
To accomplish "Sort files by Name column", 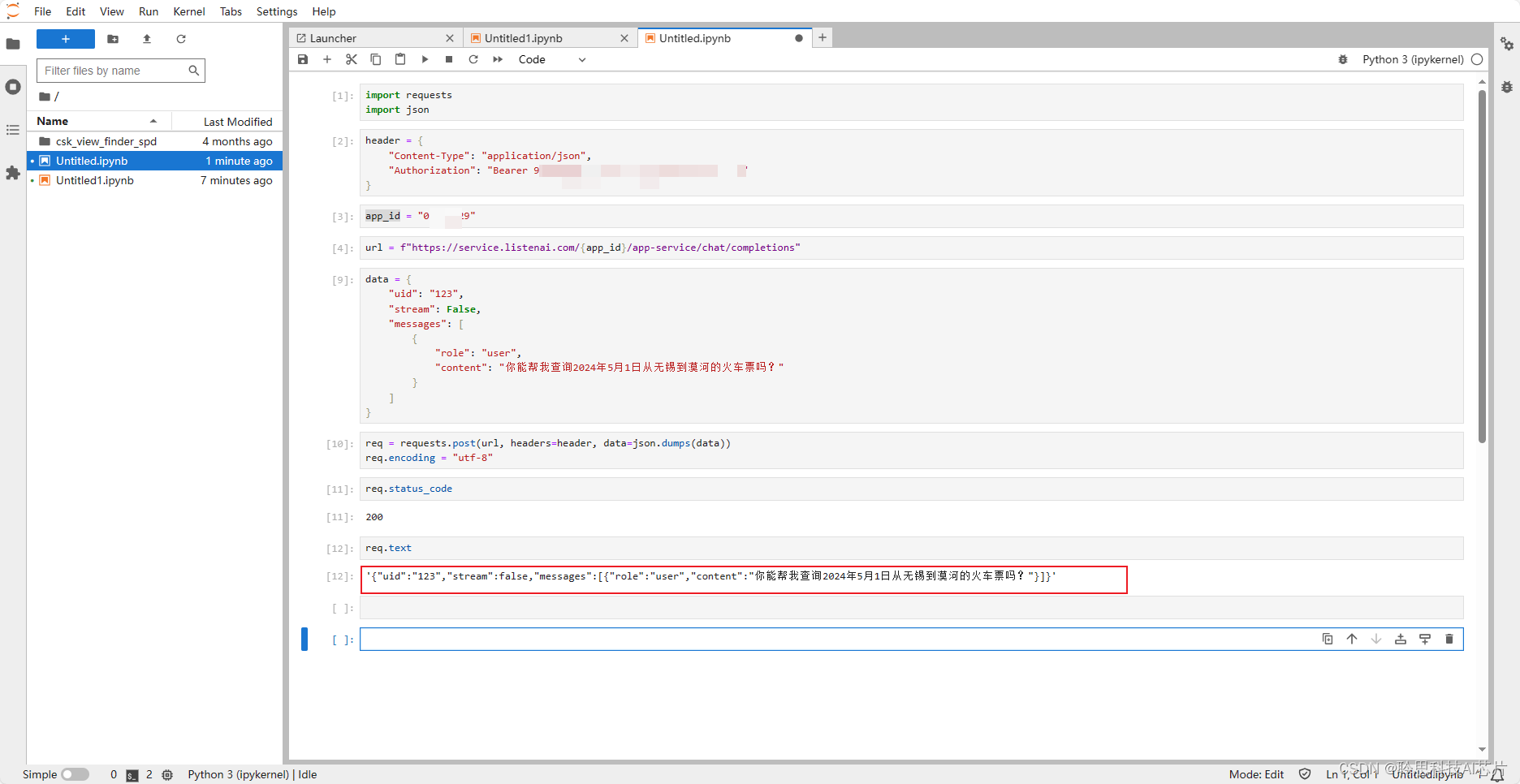I will 99,121.
